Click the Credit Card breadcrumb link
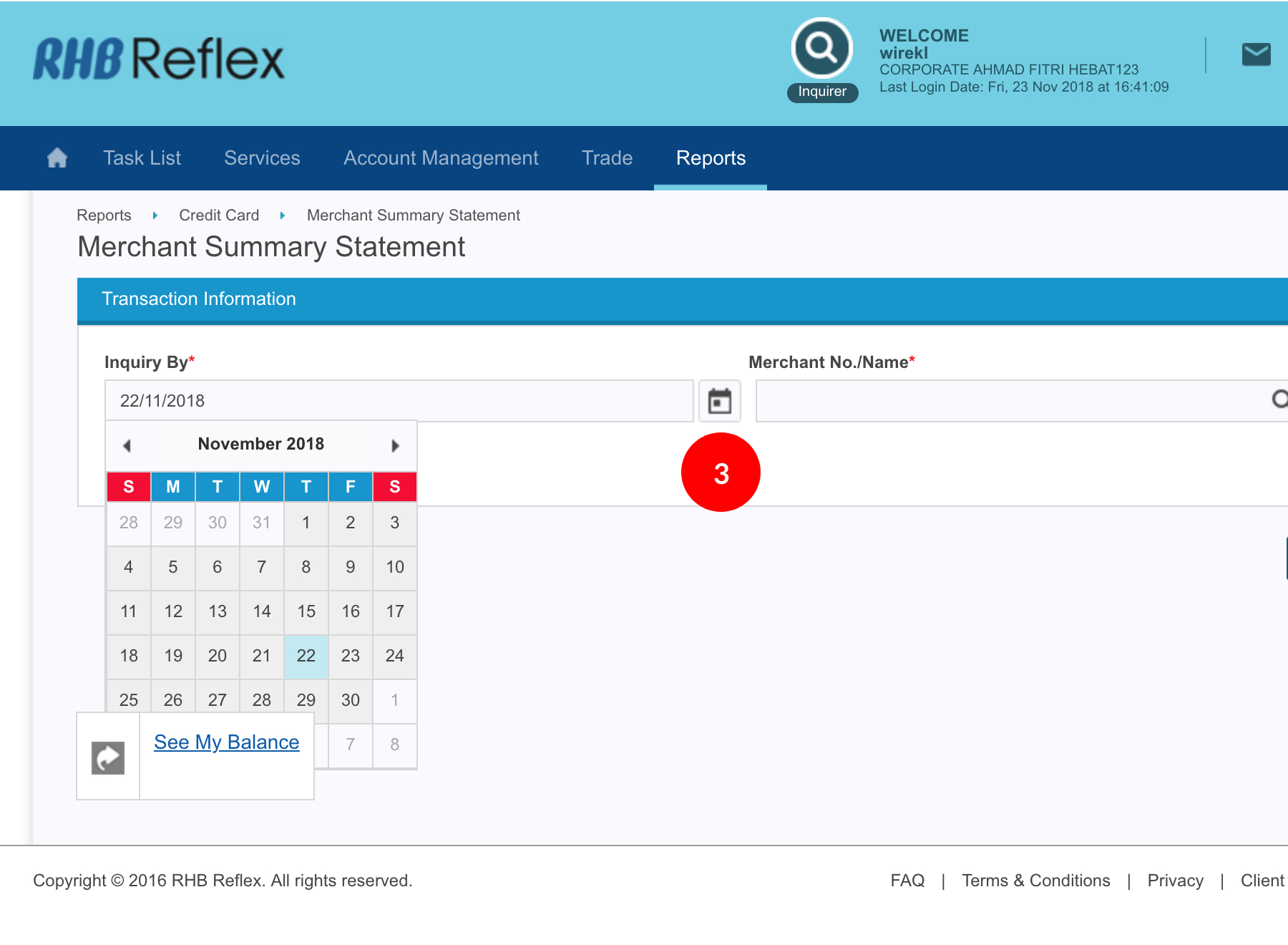Image resolution: width=1288 pixels, height=945 pixels. tap(219, 215)
